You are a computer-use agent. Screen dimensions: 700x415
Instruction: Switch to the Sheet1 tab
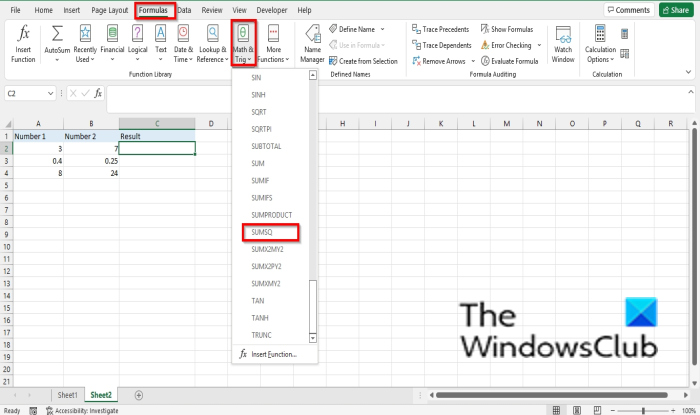[x=67, y=395]
